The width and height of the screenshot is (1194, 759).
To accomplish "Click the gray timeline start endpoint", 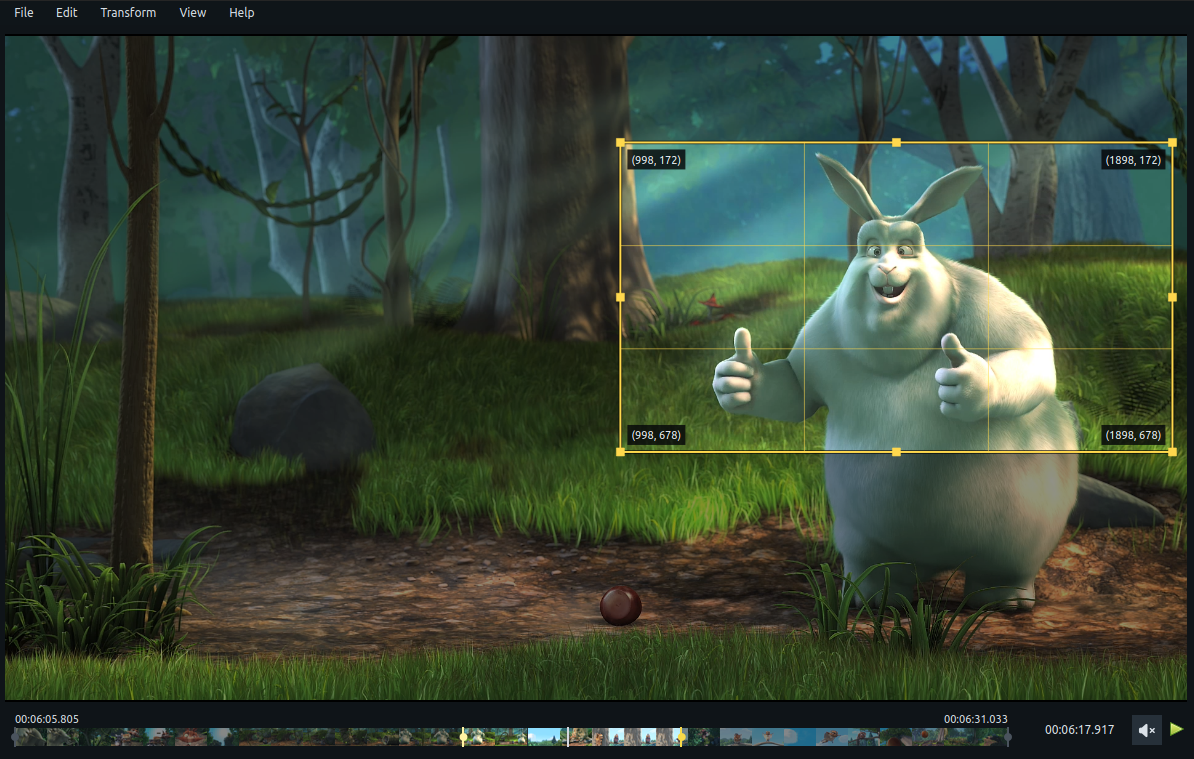I will tap(14, 737).
